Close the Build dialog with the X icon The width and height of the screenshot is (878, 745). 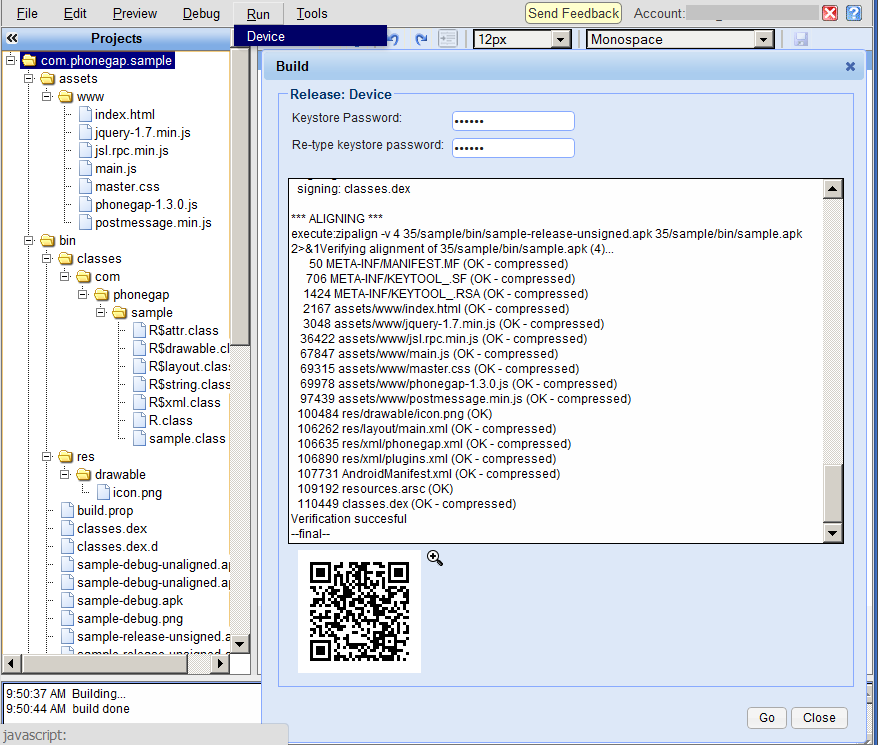(850, 67)
